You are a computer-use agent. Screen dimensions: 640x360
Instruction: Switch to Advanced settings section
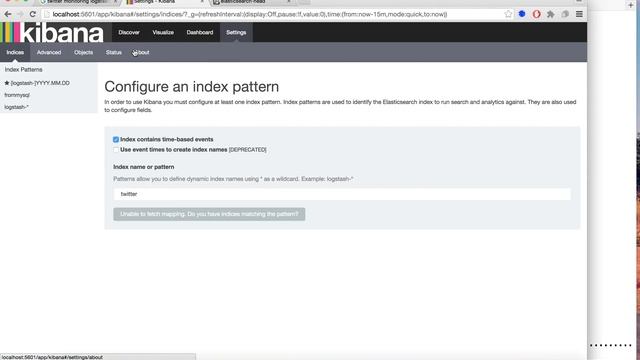(49, 52)
